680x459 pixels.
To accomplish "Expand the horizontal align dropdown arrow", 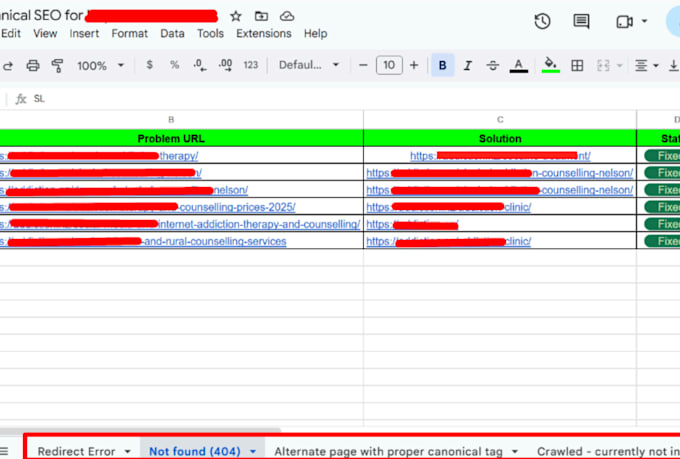I will [x=656, y=66].
